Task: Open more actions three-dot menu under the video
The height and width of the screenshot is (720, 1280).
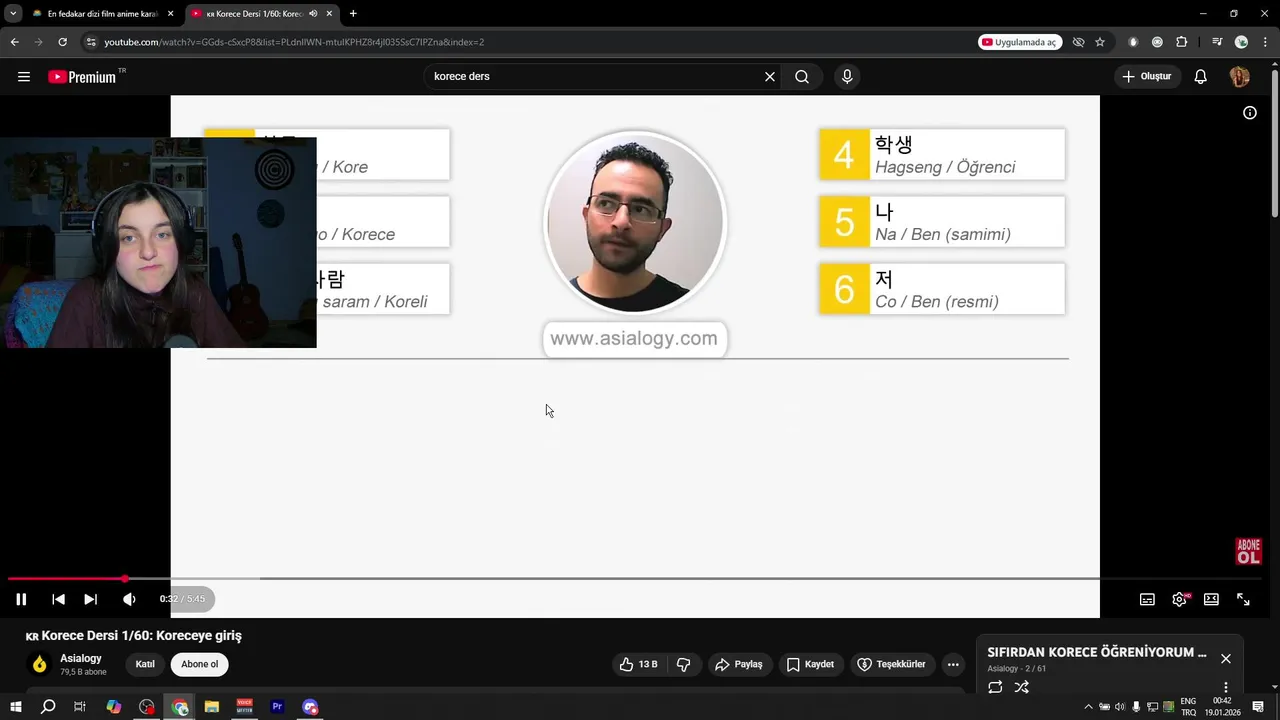Action: (953, 664)
